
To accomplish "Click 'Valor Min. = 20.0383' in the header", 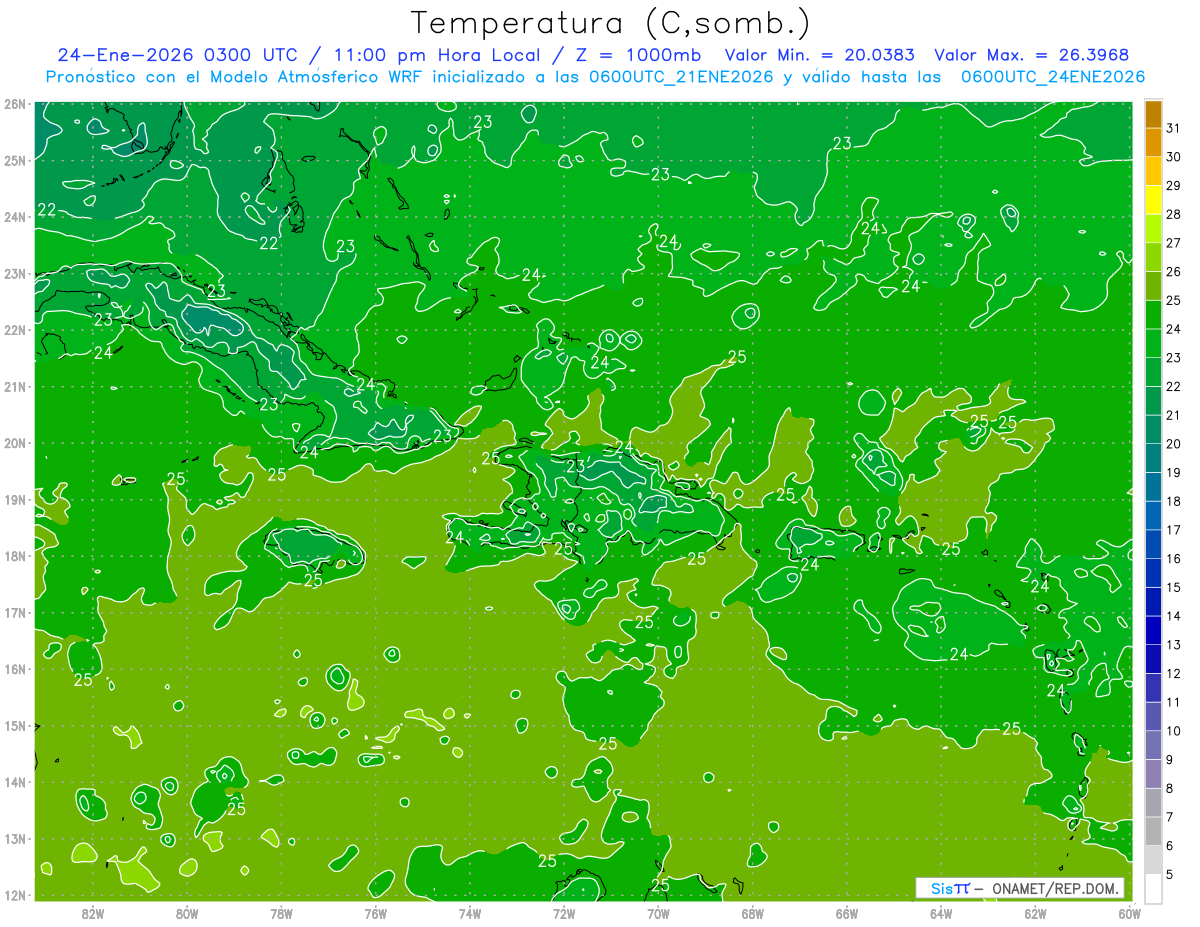I will point(821,55).
